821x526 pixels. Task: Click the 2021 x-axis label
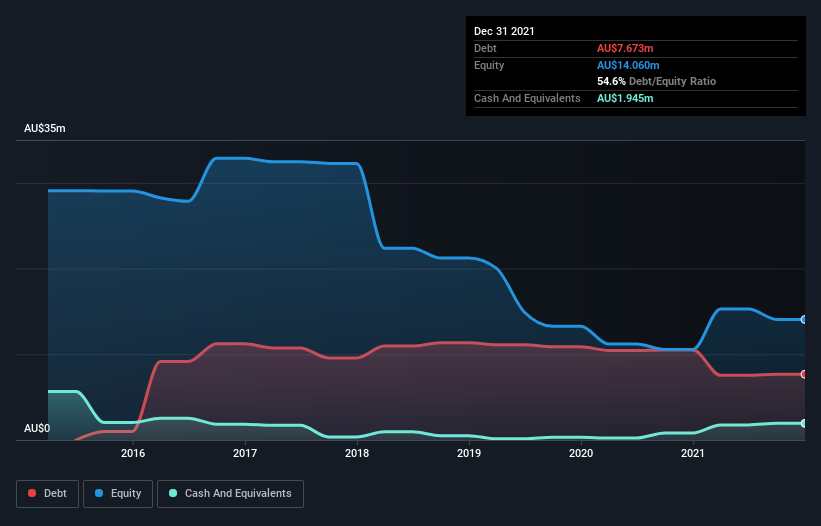pos(693,453)
